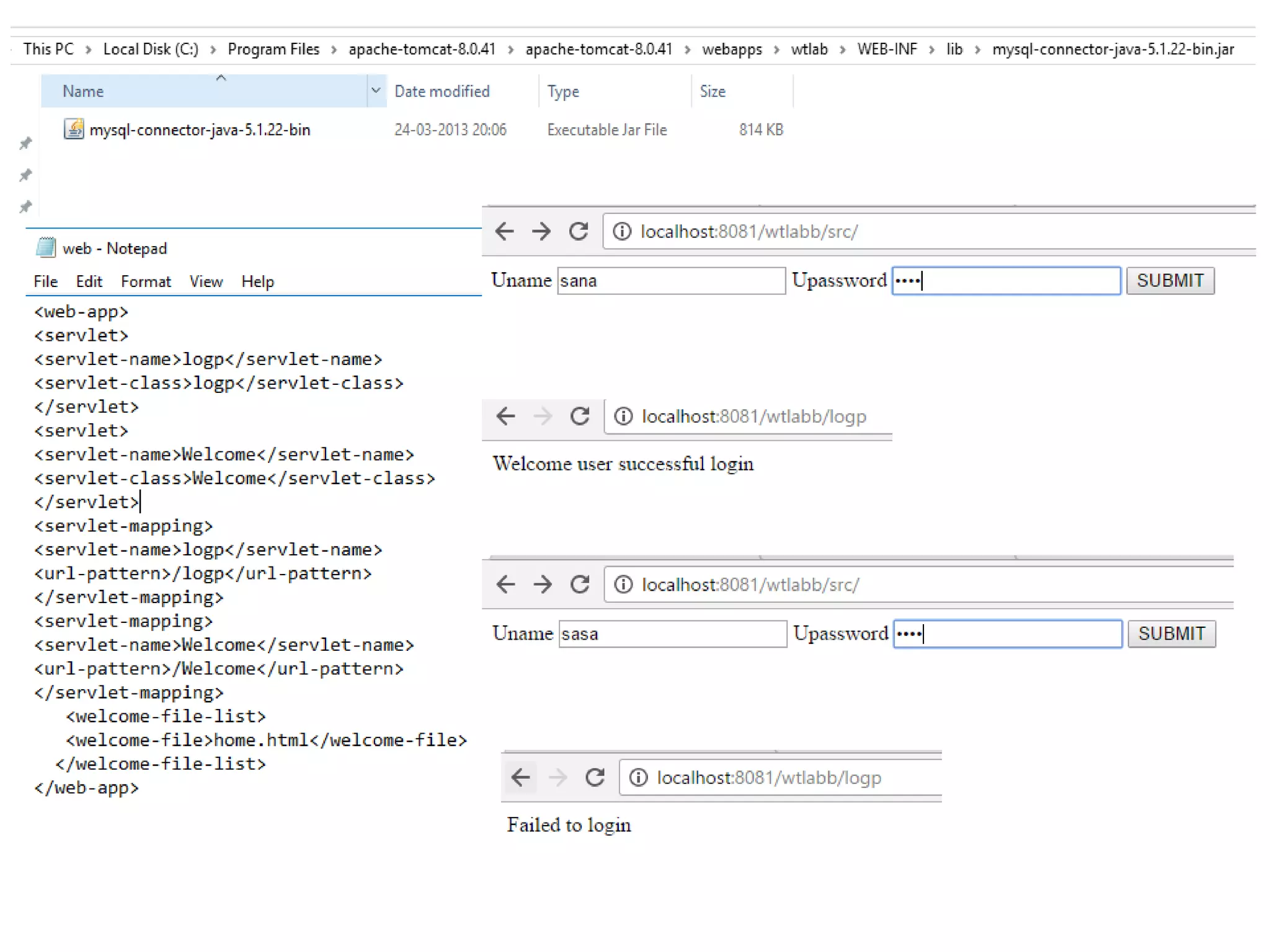
Task: Navigate to webapps in the breadcrumb
Action: pyautogui.click(x=732, y=49)
